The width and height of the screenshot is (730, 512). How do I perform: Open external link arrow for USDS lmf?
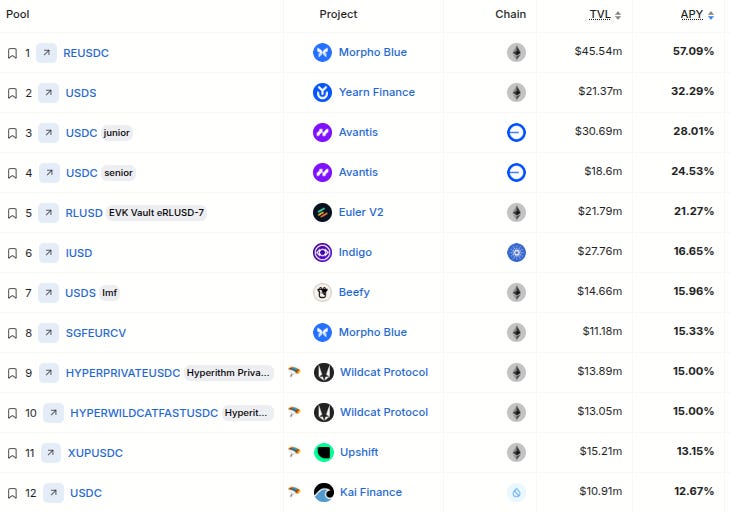click(x=48, y=293)
